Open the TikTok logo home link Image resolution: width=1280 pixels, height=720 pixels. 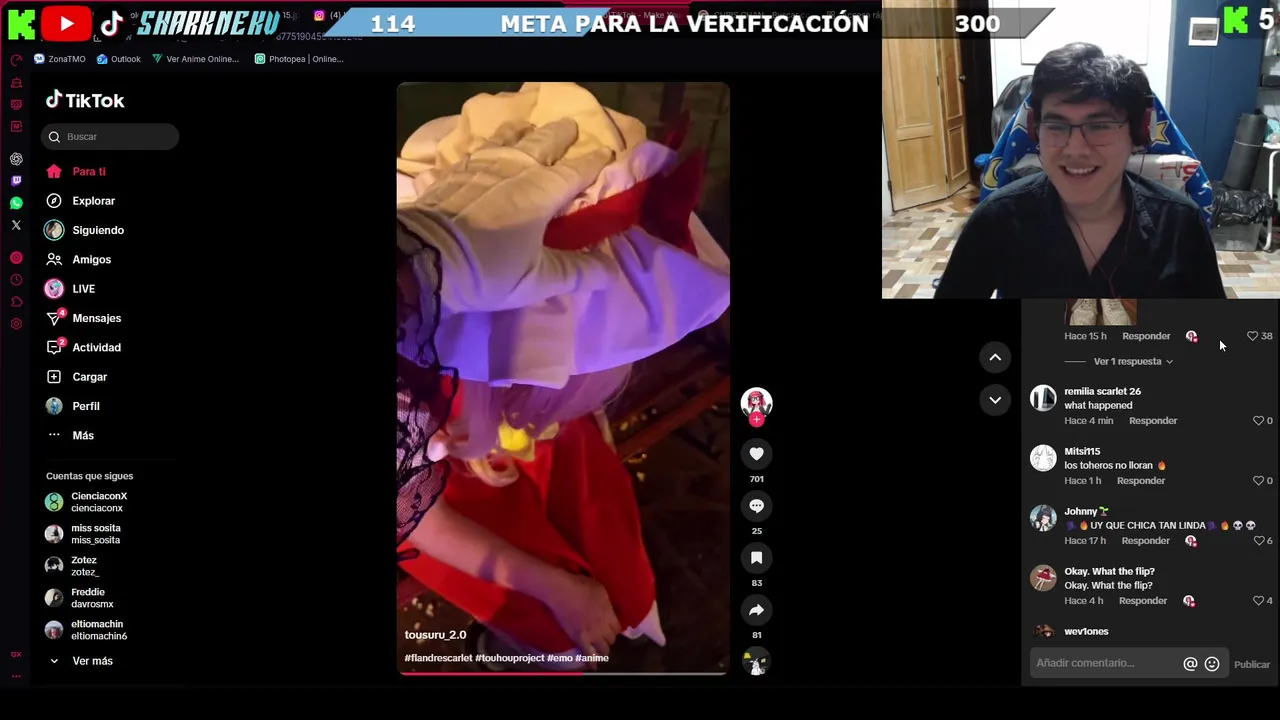(x=85, y=100)
